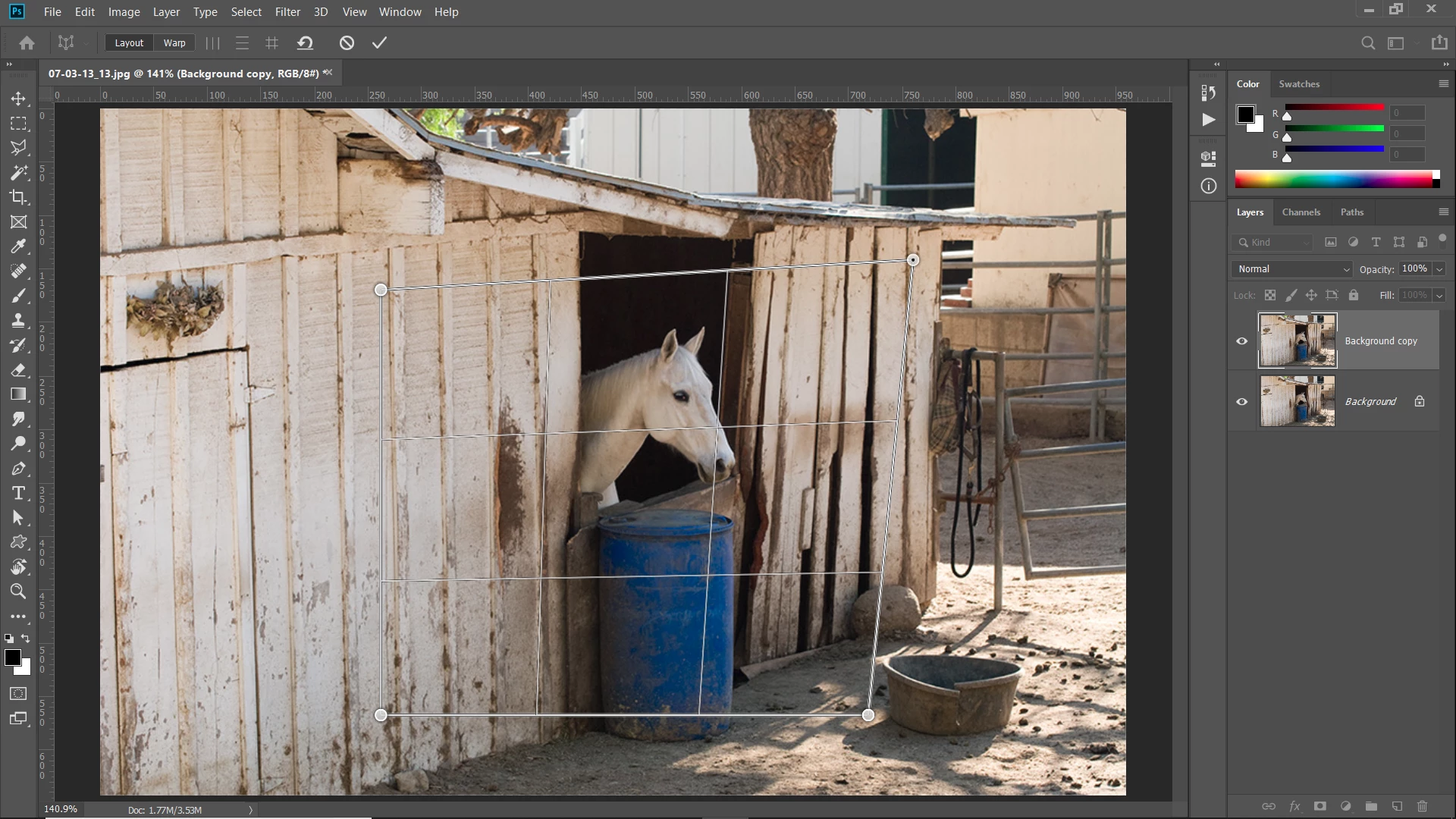The width and height of the screenshot is (1456, 819).
Task: Switch to Layout mode
Action: point(129,43)
